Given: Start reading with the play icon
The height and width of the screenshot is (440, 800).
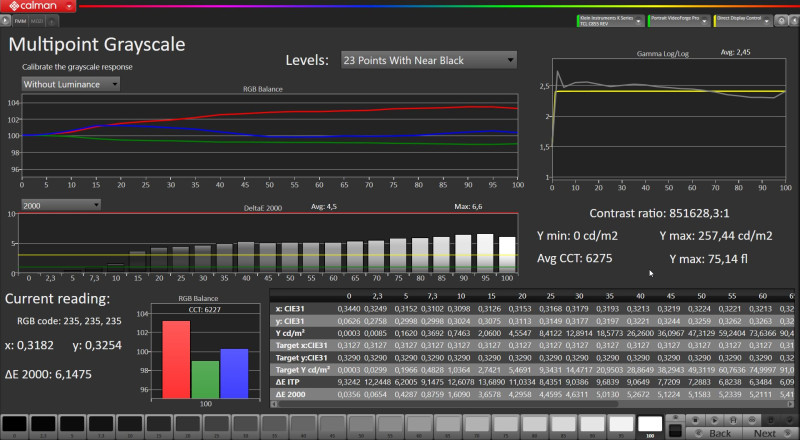Looking at the screenshot, I should (714, 420).
